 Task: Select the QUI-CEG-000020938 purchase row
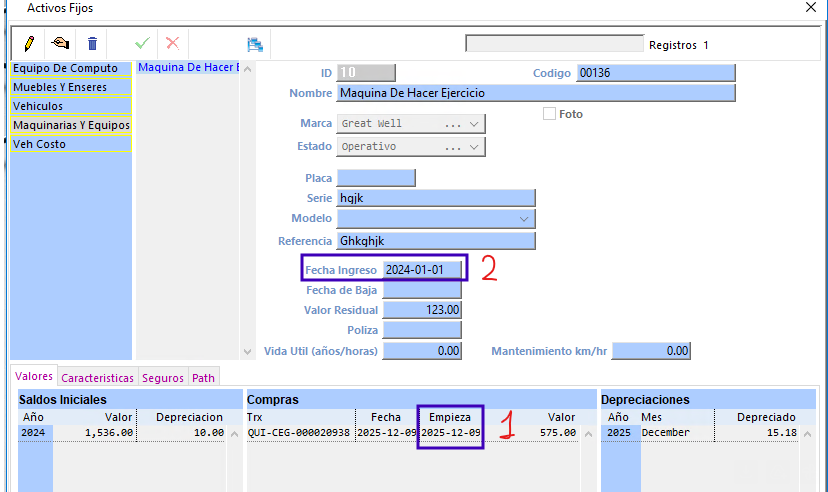tap(300, 433)
